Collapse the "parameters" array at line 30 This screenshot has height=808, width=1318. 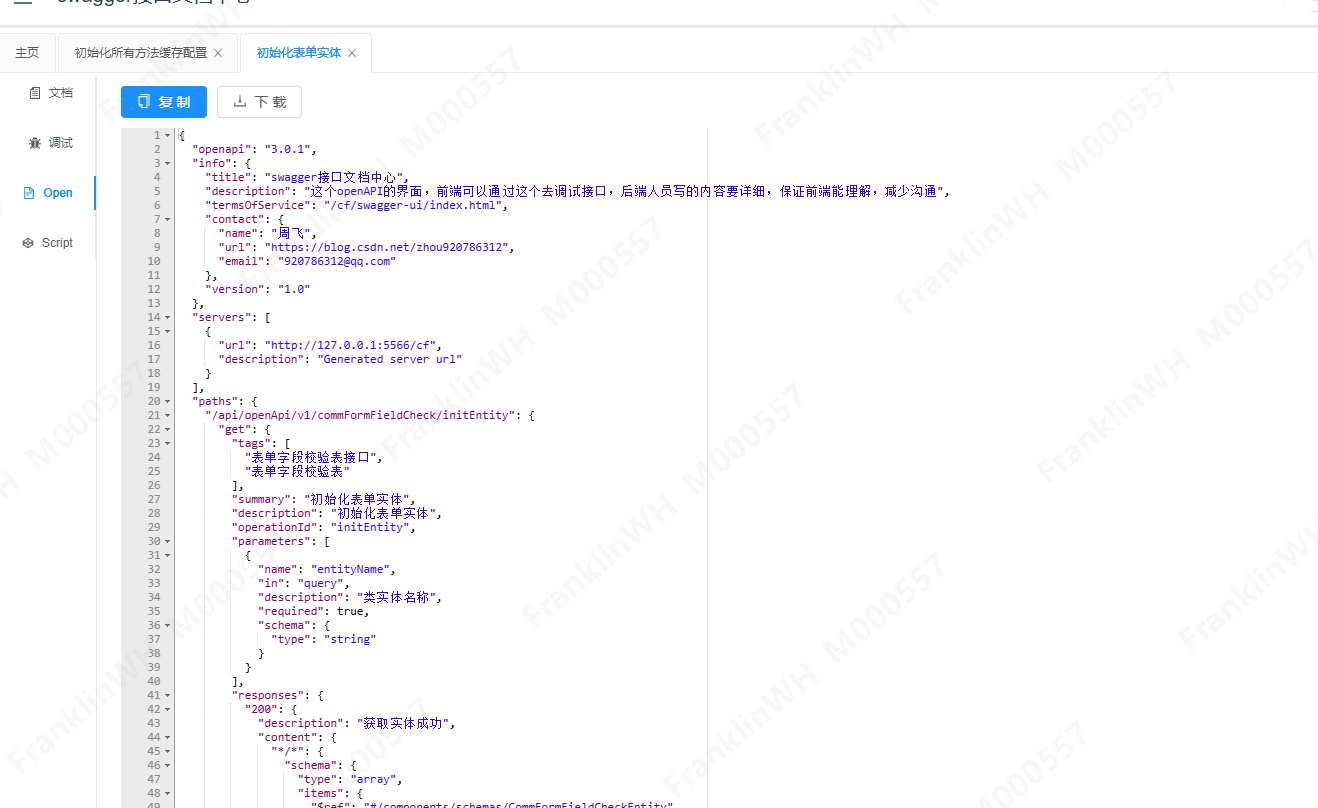168,541
